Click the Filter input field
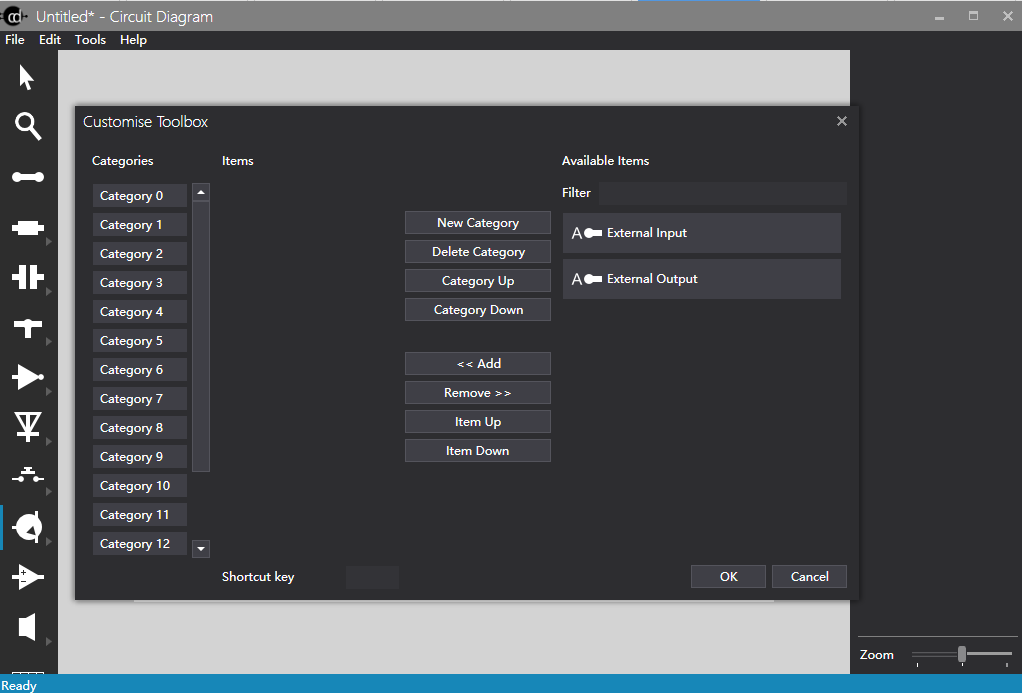The height and width of the screenshot is (693, 1022). click(723, 194)
